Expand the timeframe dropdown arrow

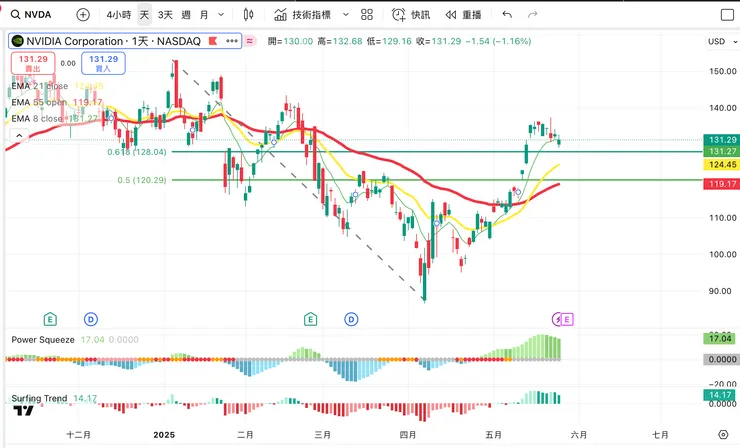221,15
